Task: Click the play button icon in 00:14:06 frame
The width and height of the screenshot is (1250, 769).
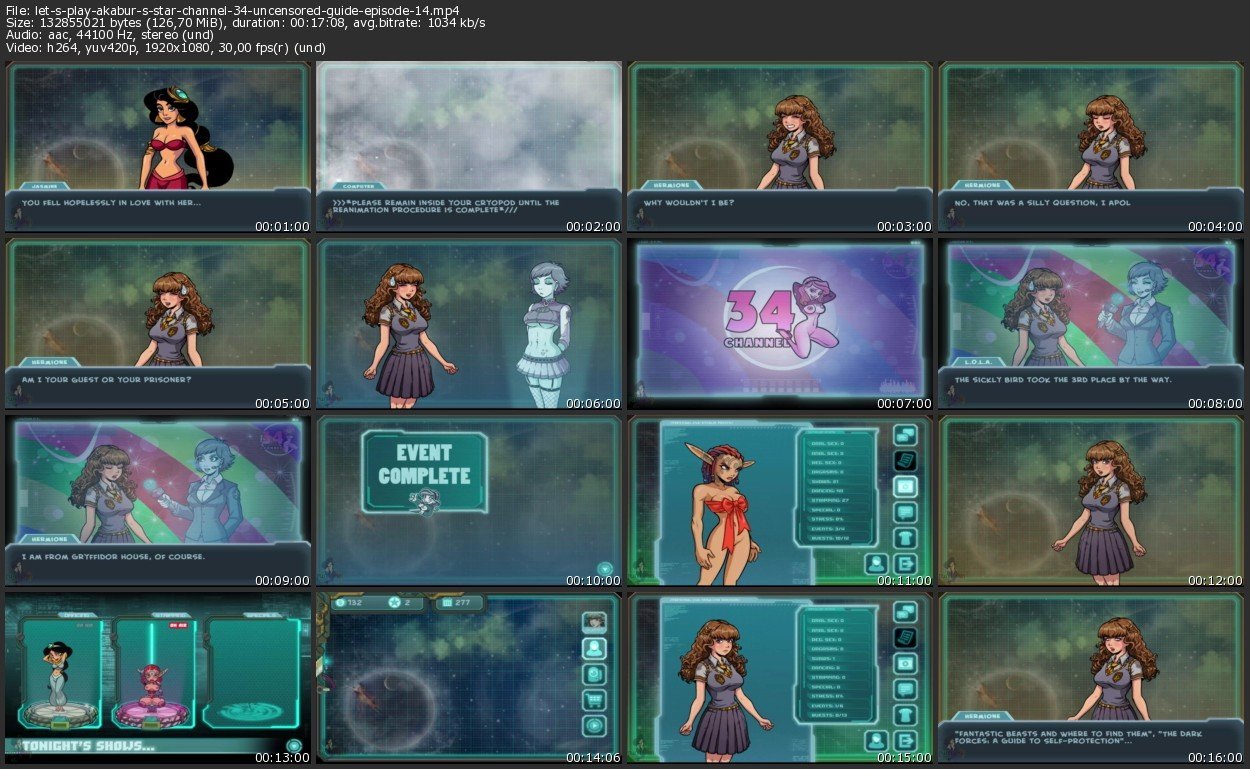Action: (595, 726)
